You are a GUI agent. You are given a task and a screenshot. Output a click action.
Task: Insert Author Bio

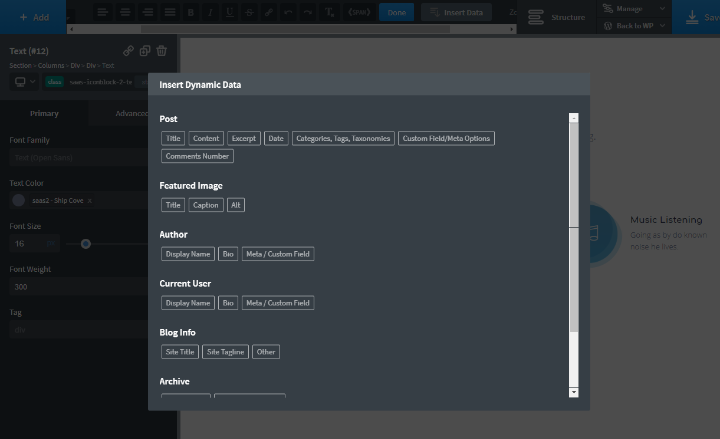(x=228, y=254)
